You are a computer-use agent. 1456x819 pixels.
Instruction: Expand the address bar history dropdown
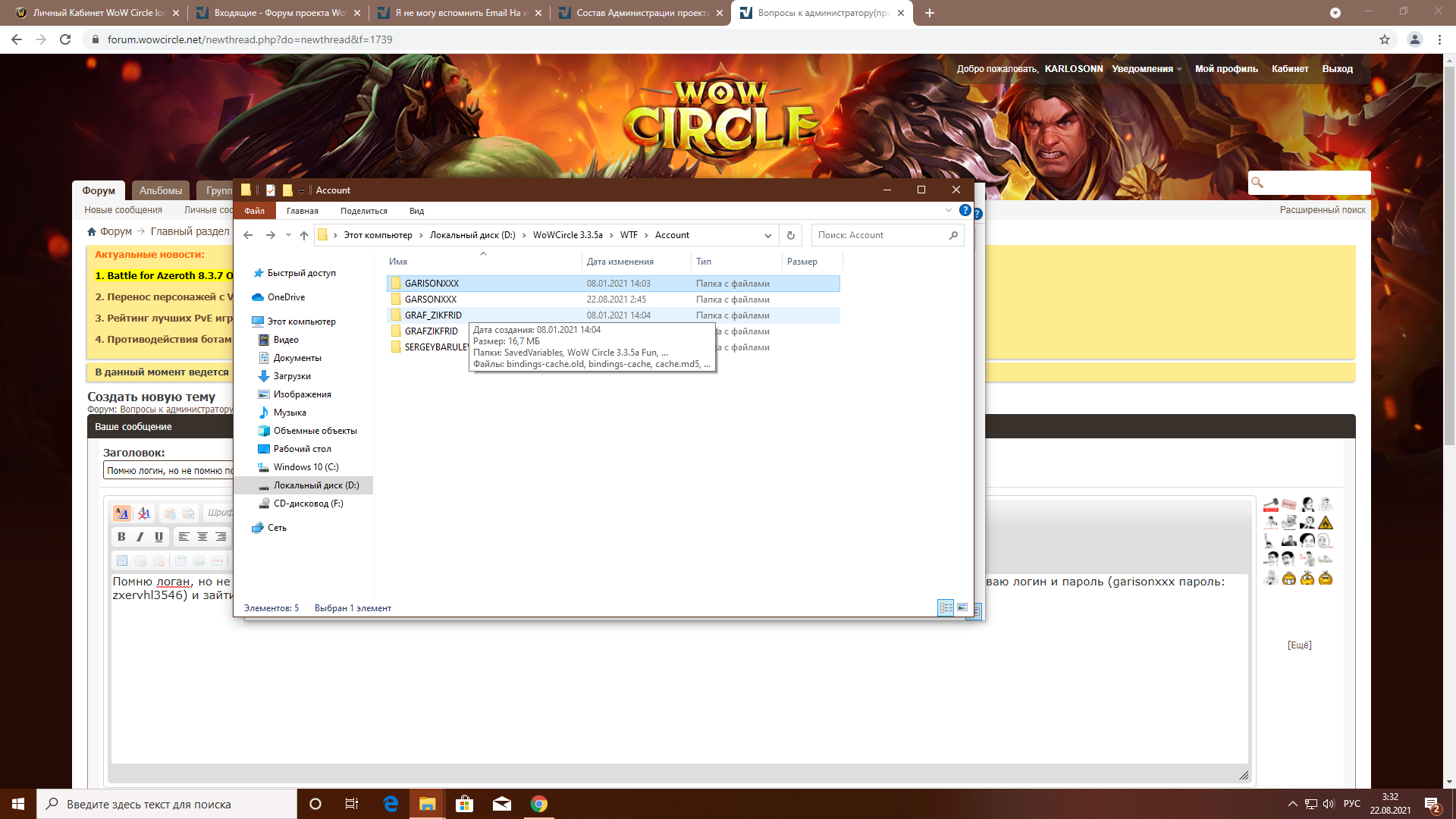(x=767, y=235)
